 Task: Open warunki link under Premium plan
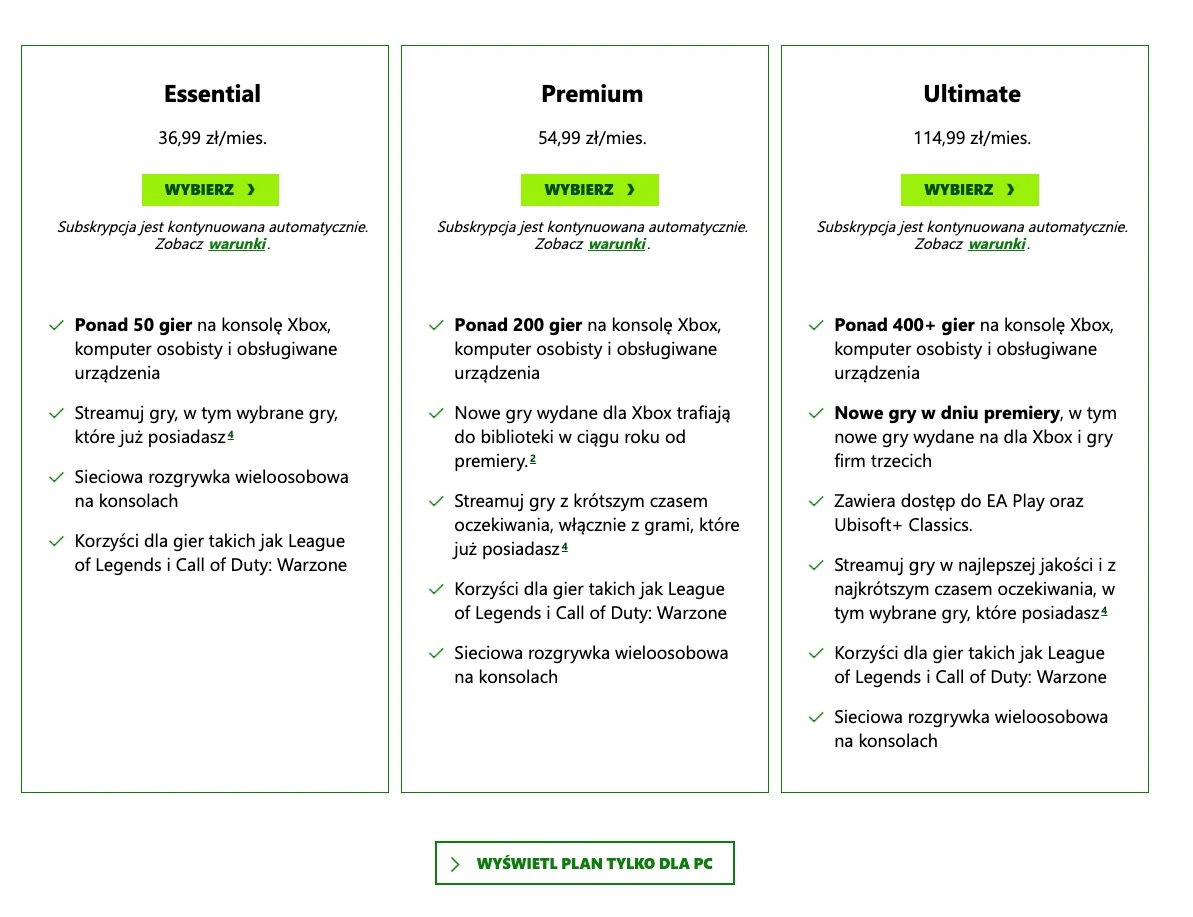point(617,244)
